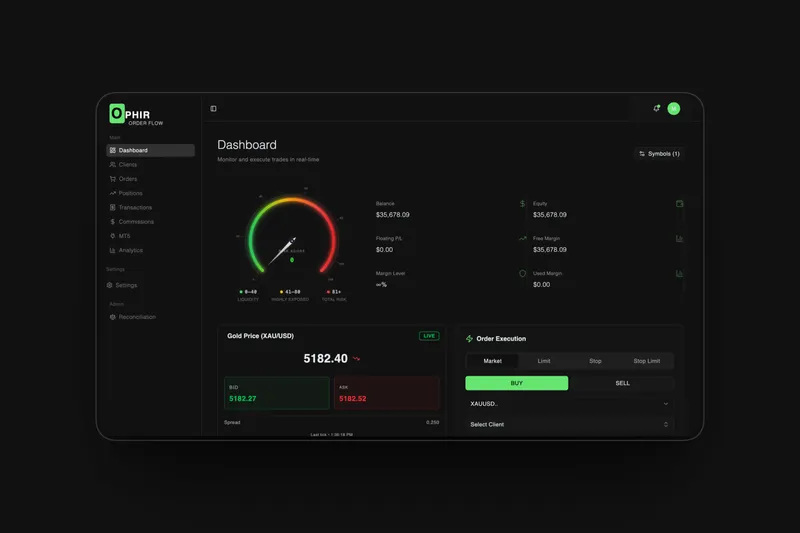Switch to the Stop Limit tab

point(647,361)
